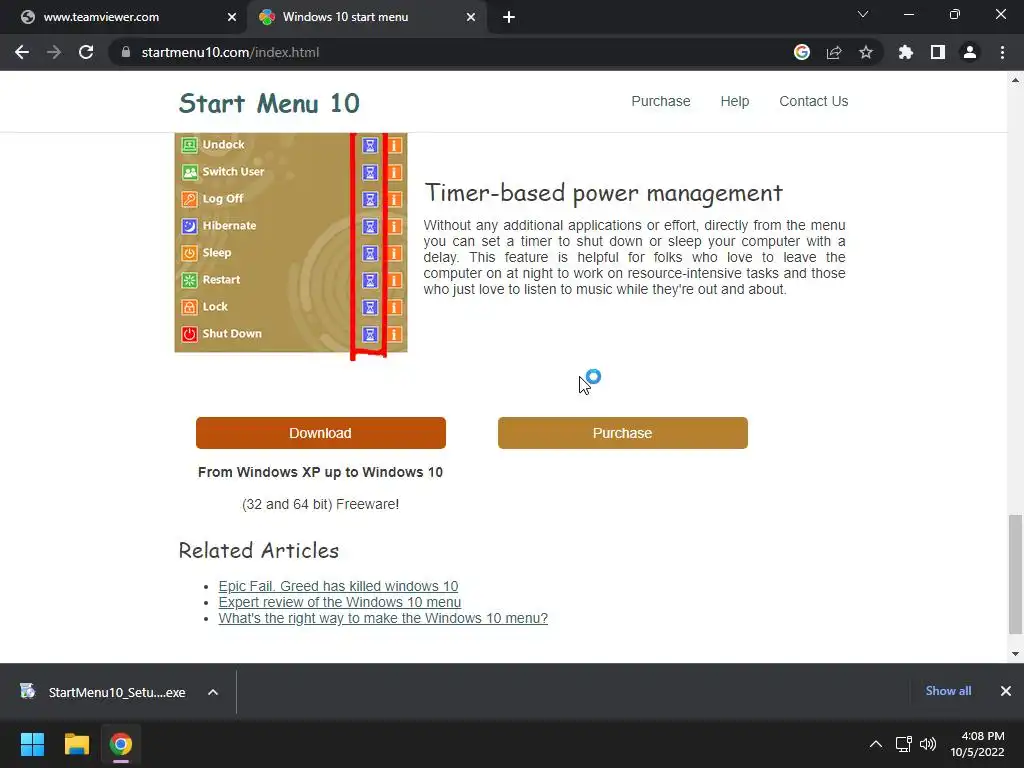Open File Explorer from the taskbar

point(76,744)
